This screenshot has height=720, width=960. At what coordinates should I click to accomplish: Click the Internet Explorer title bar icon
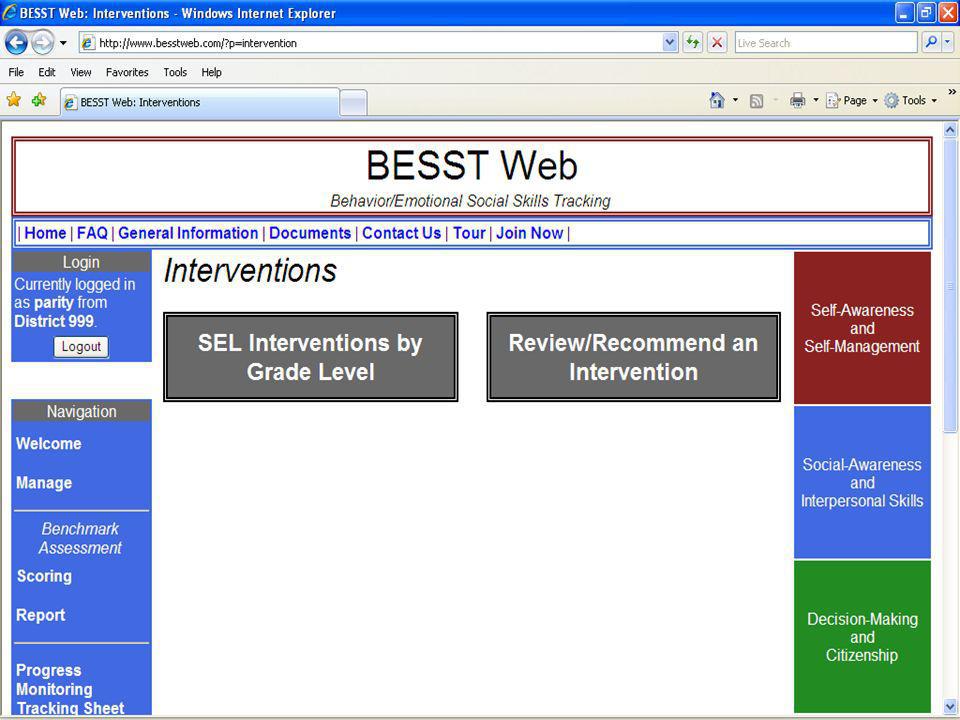(9, 12)
